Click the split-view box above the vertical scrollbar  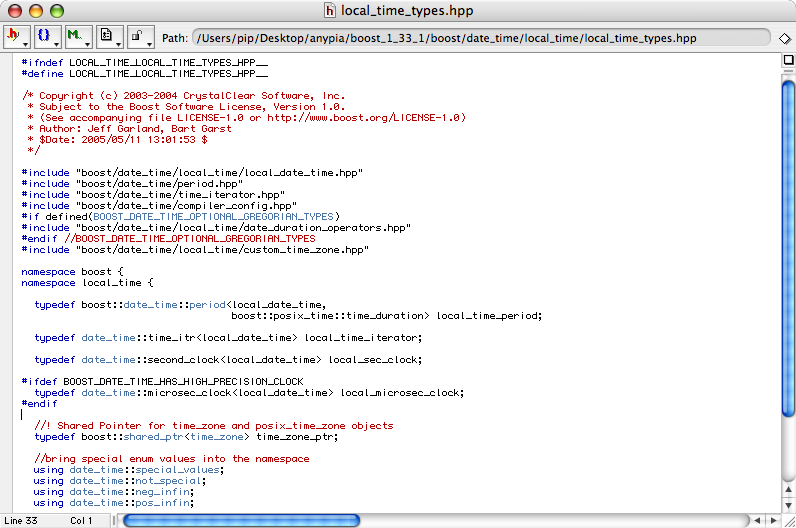click(x=788, y=60)
